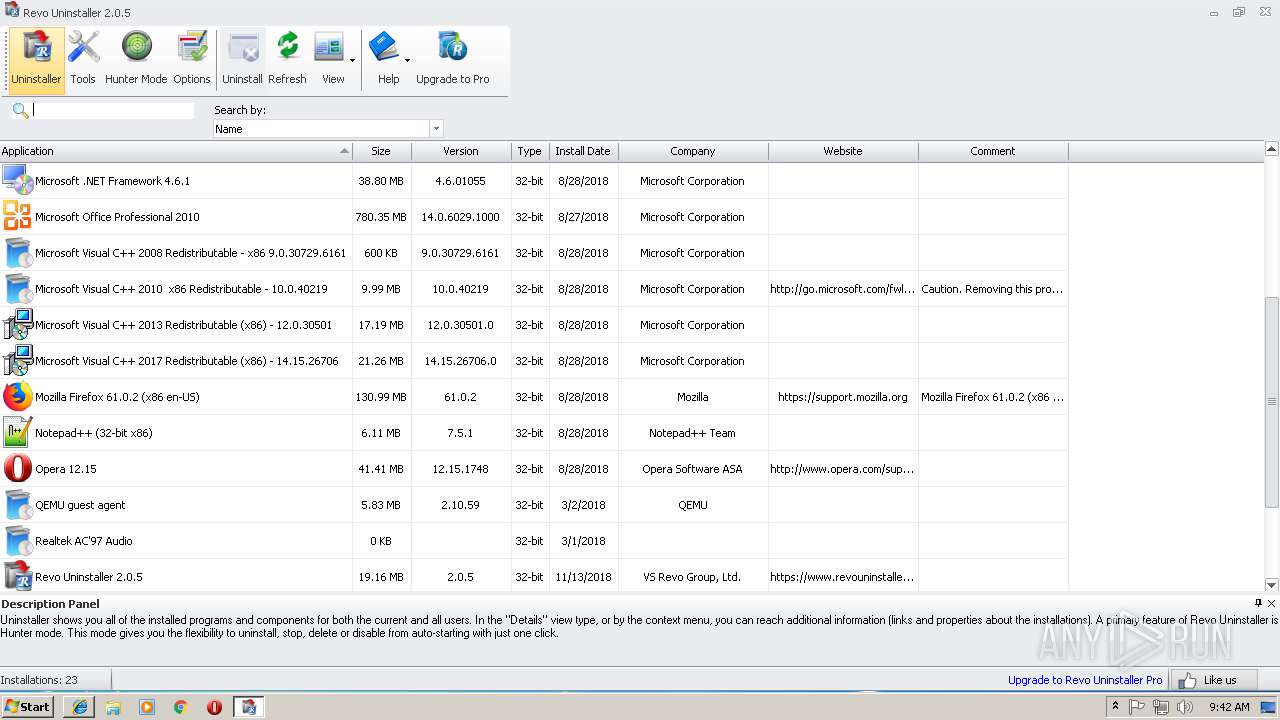Select Visual C++ 2010 Redistributable icon
Image resolution: width=1280 pixels, height=720 pixels.
pos(17,289)
